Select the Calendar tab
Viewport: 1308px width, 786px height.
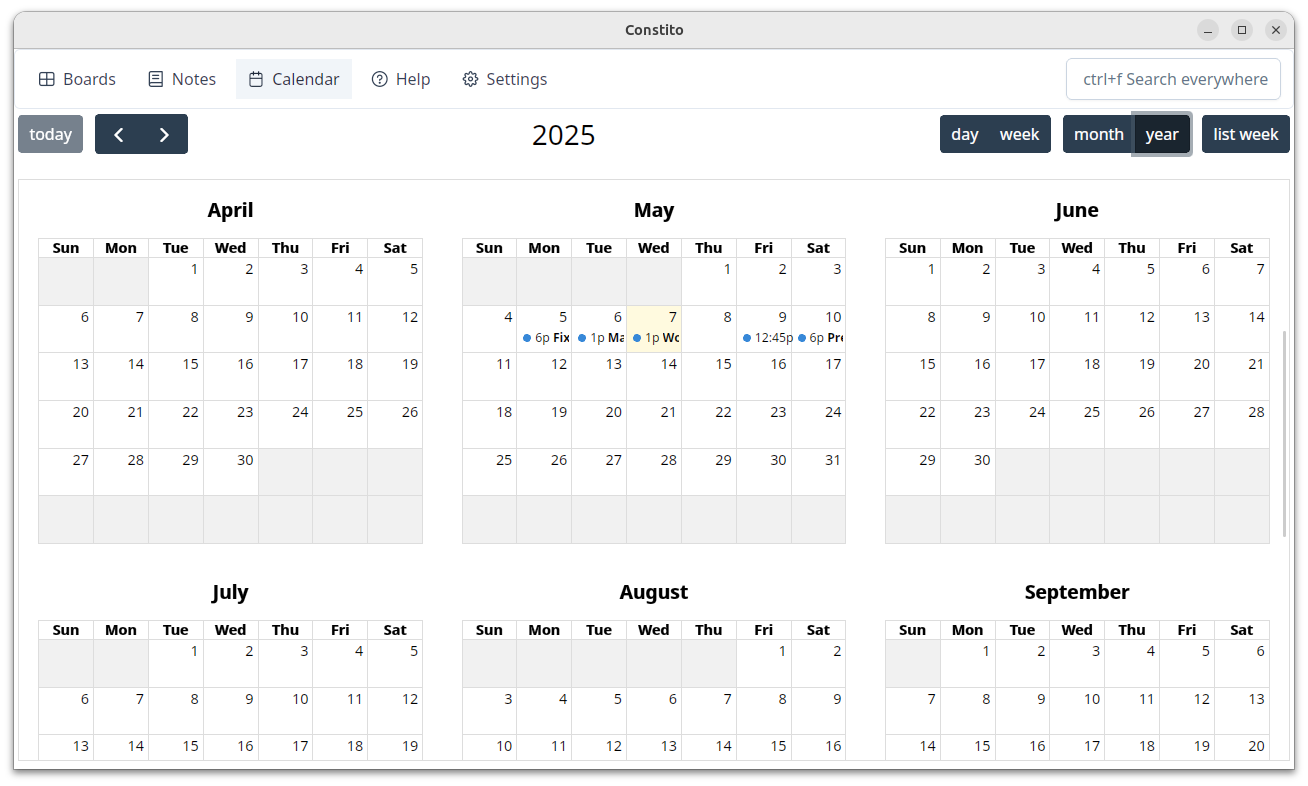pos(294,79)
